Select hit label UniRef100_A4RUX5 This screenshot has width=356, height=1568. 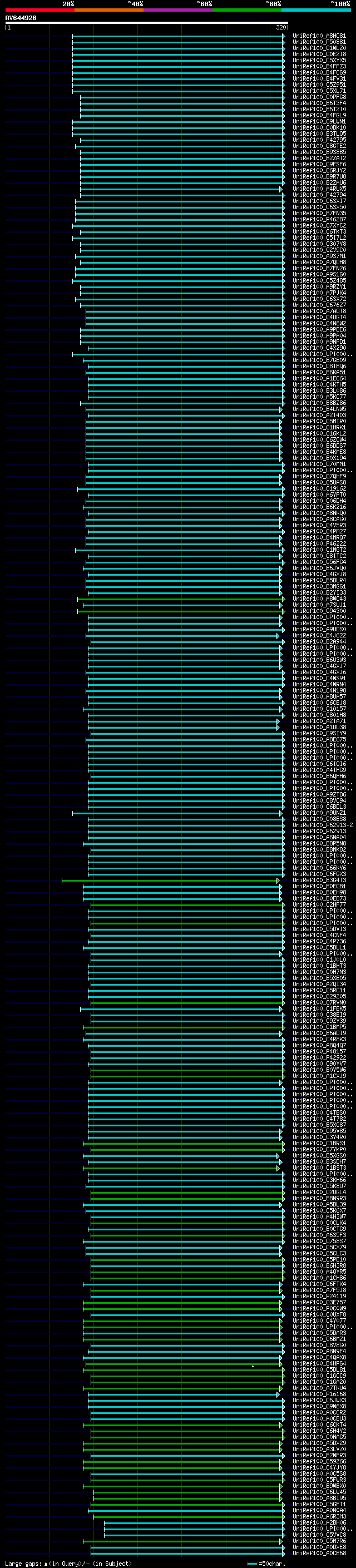click(319, 189)
